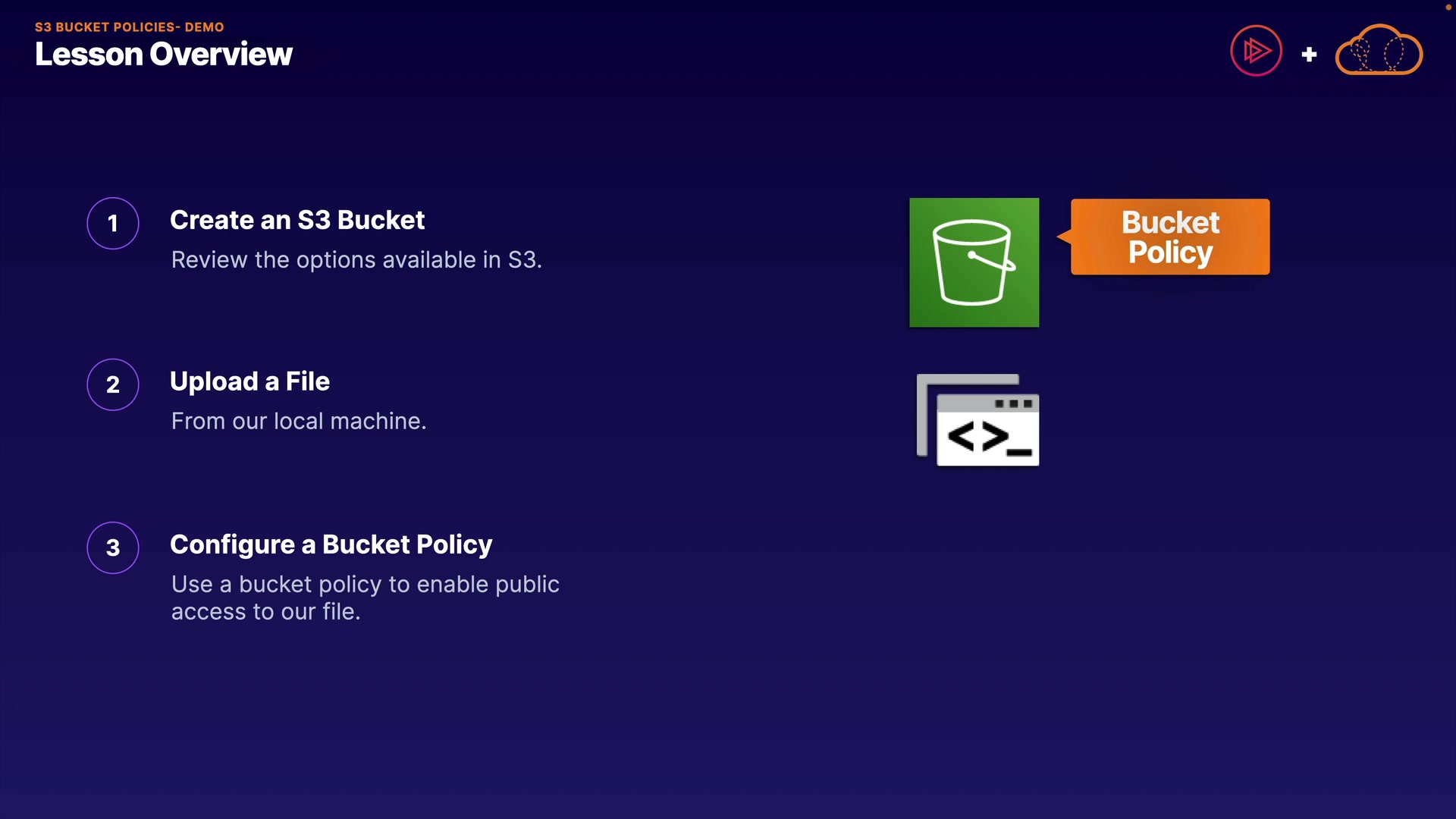The image size is (1456, 819).
Task: Select the "Upload a File" heading
Action: [249, 381]
